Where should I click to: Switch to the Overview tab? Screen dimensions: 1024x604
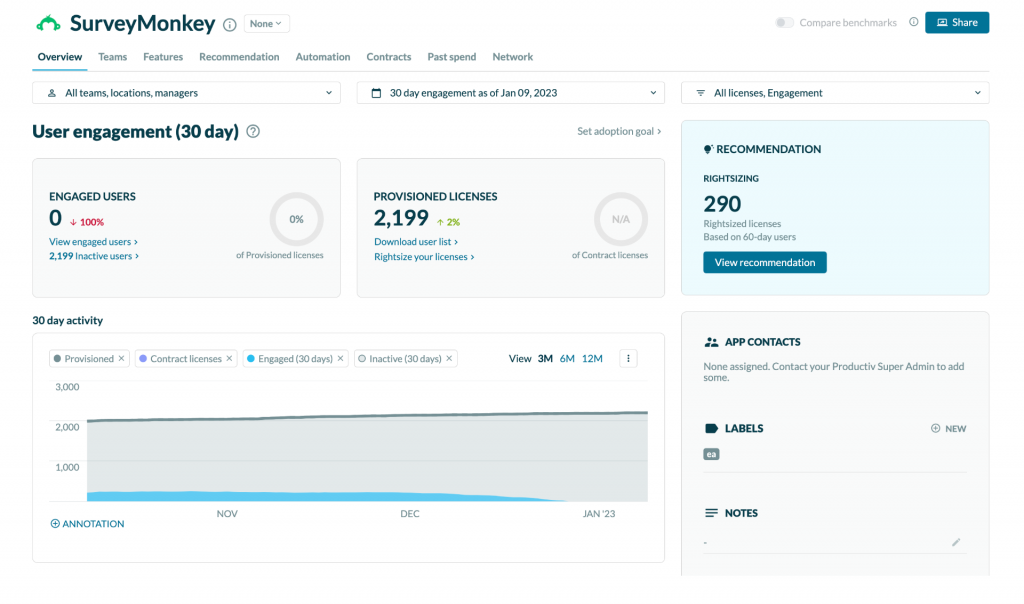pos(59,57)
